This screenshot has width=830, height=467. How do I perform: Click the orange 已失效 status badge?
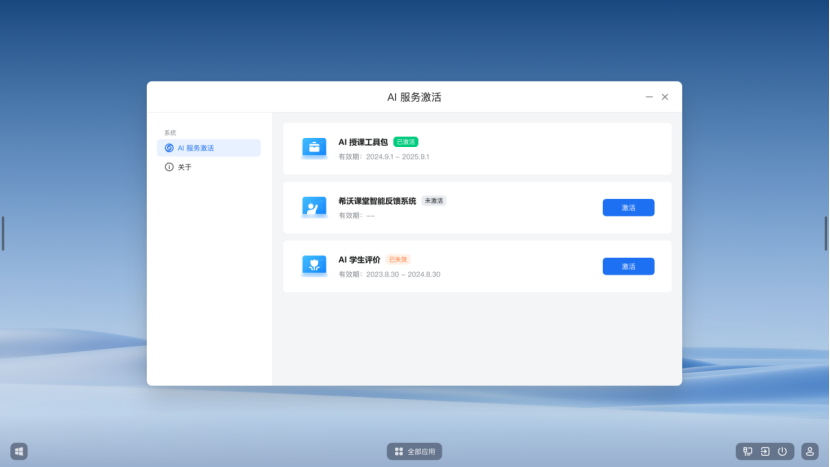(398, 259)
